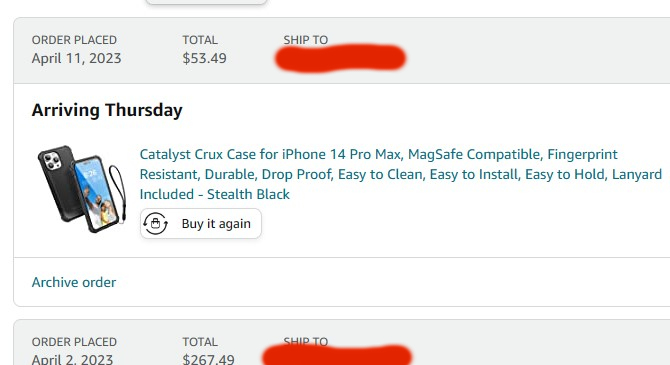Click the Buy it again circular-arrows bag icon
Viewport: 670px width, 365px height.
(x=155, y=224)
